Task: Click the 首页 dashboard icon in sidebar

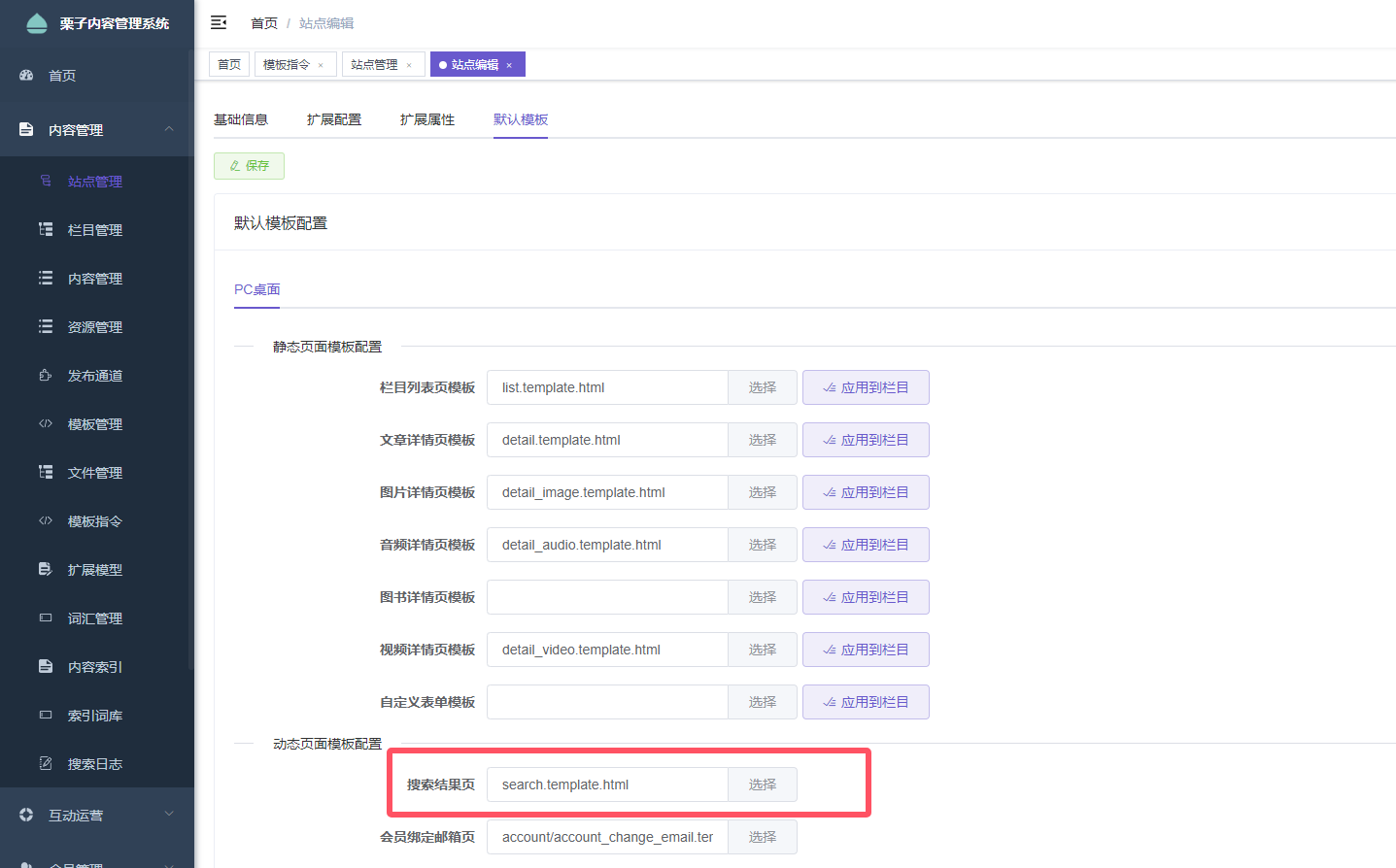Action: click(26, 75)
